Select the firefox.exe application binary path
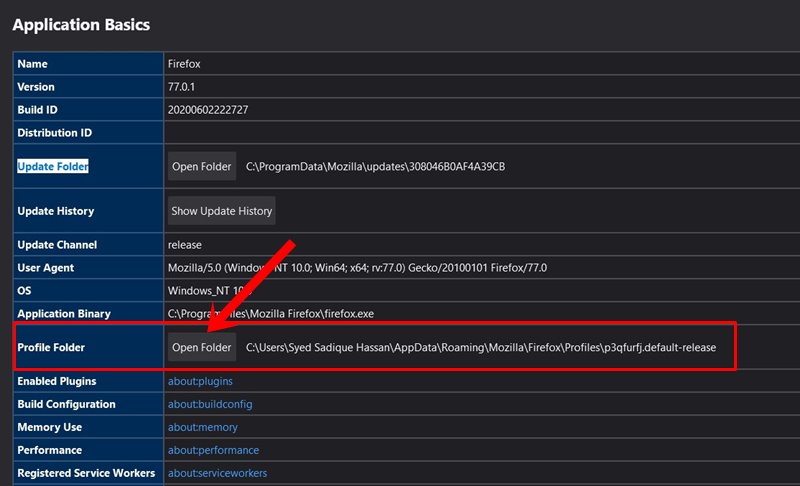The width and height of the screenshot is (800, 486). 270,314
